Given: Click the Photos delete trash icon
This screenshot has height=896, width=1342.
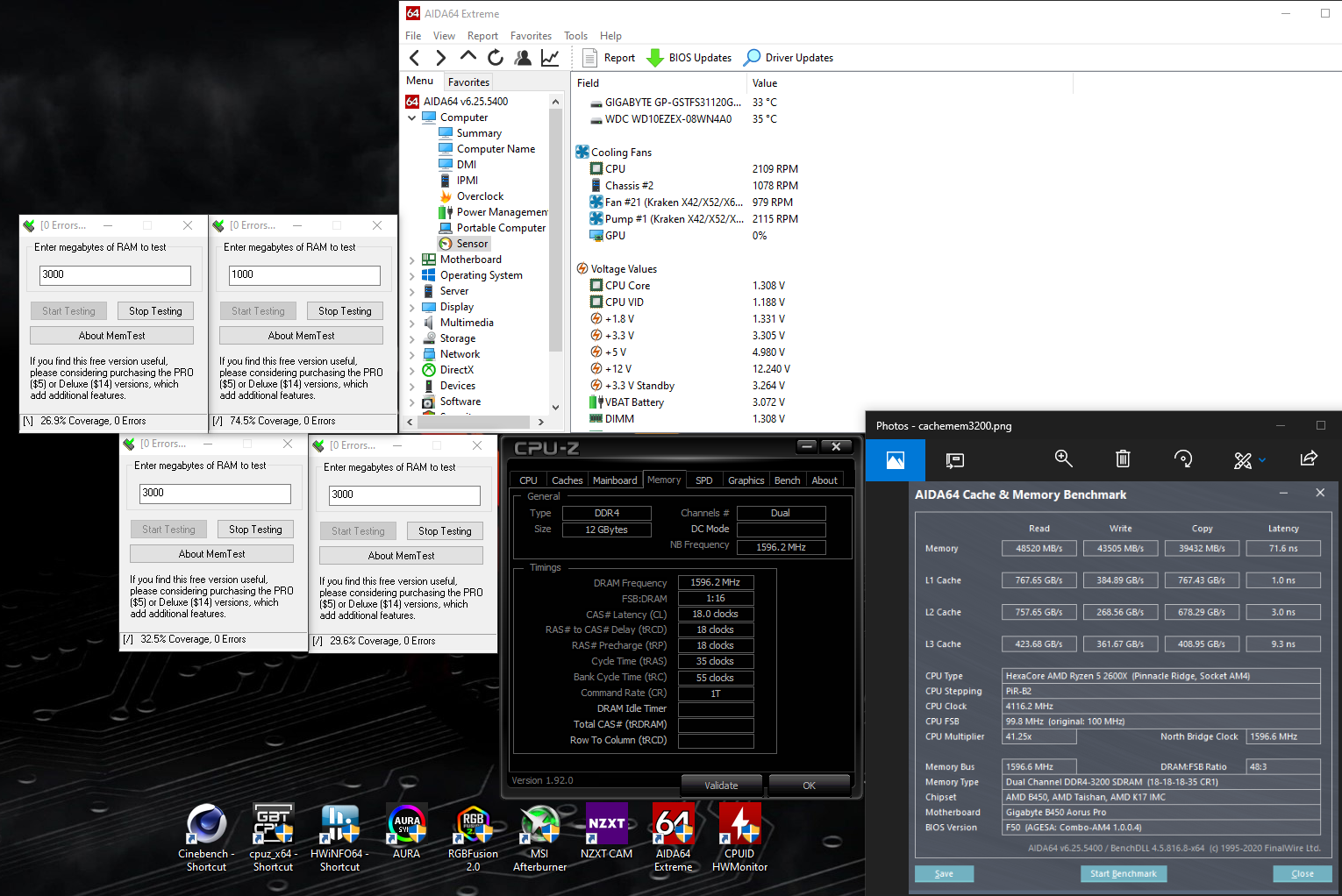Looking at the screenshot, I should (x=1123, y=459).
